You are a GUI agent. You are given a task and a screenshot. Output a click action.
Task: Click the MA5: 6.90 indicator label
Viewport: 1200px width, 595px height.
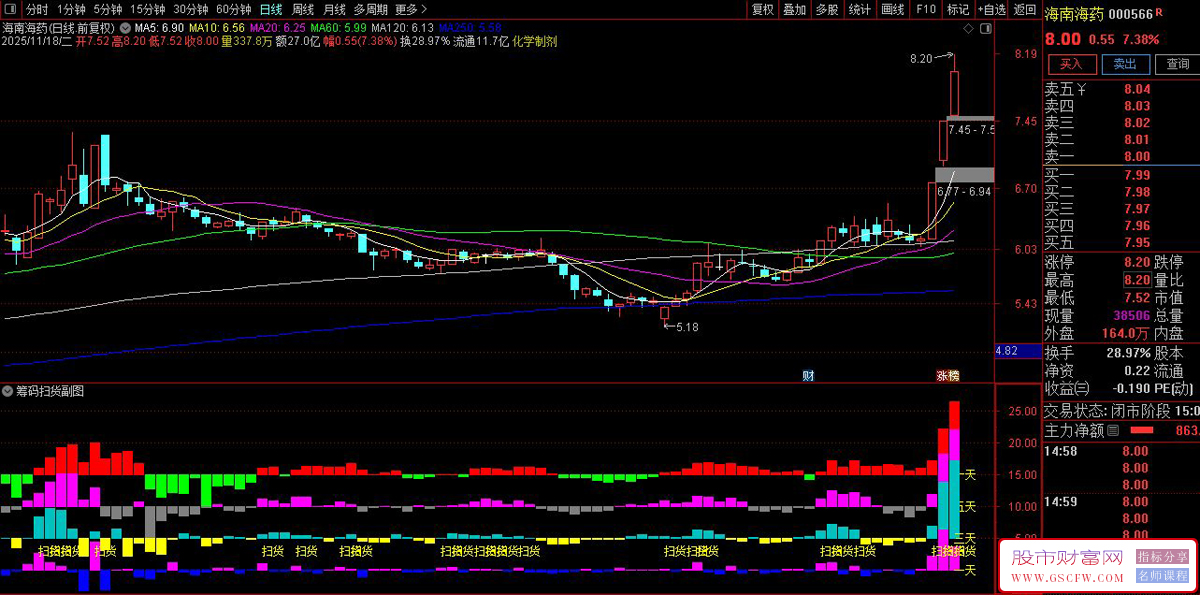click(158, 27)
